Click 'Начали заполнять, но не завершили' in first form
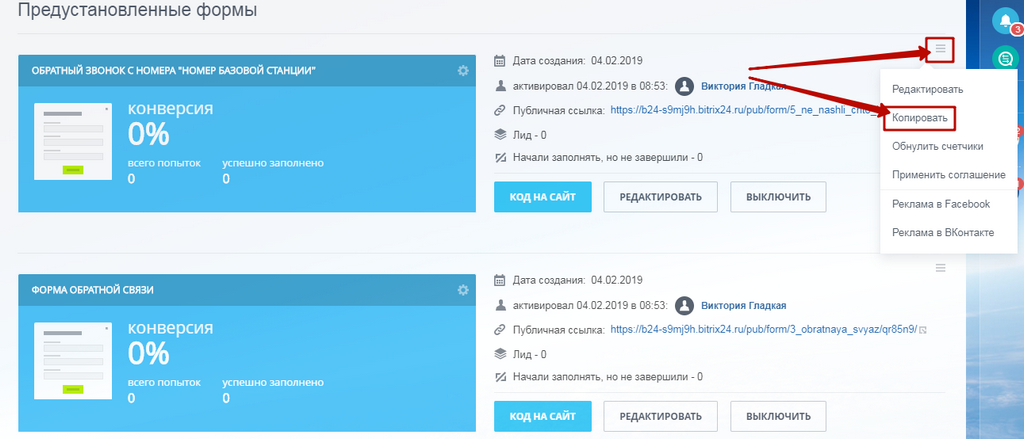Image resolution: width=1024 pixels, height=439 pixels. coord(608,157)
